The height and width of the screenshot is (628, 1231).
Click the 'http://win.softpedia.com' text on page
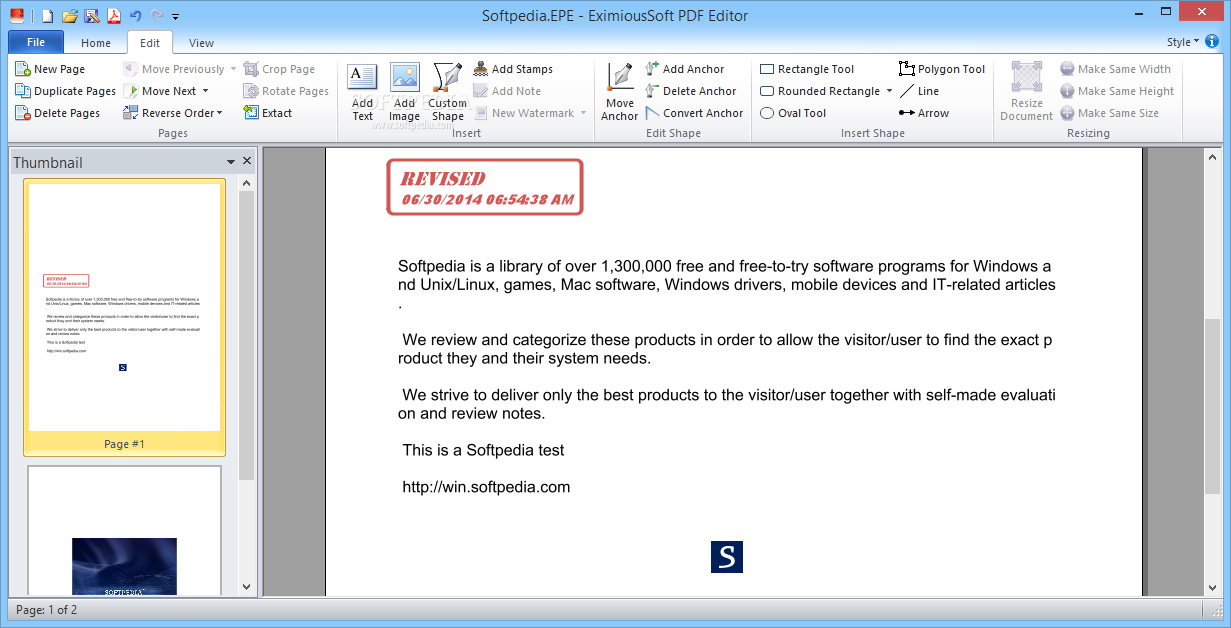pyautogui.click(x=486, y=487)
